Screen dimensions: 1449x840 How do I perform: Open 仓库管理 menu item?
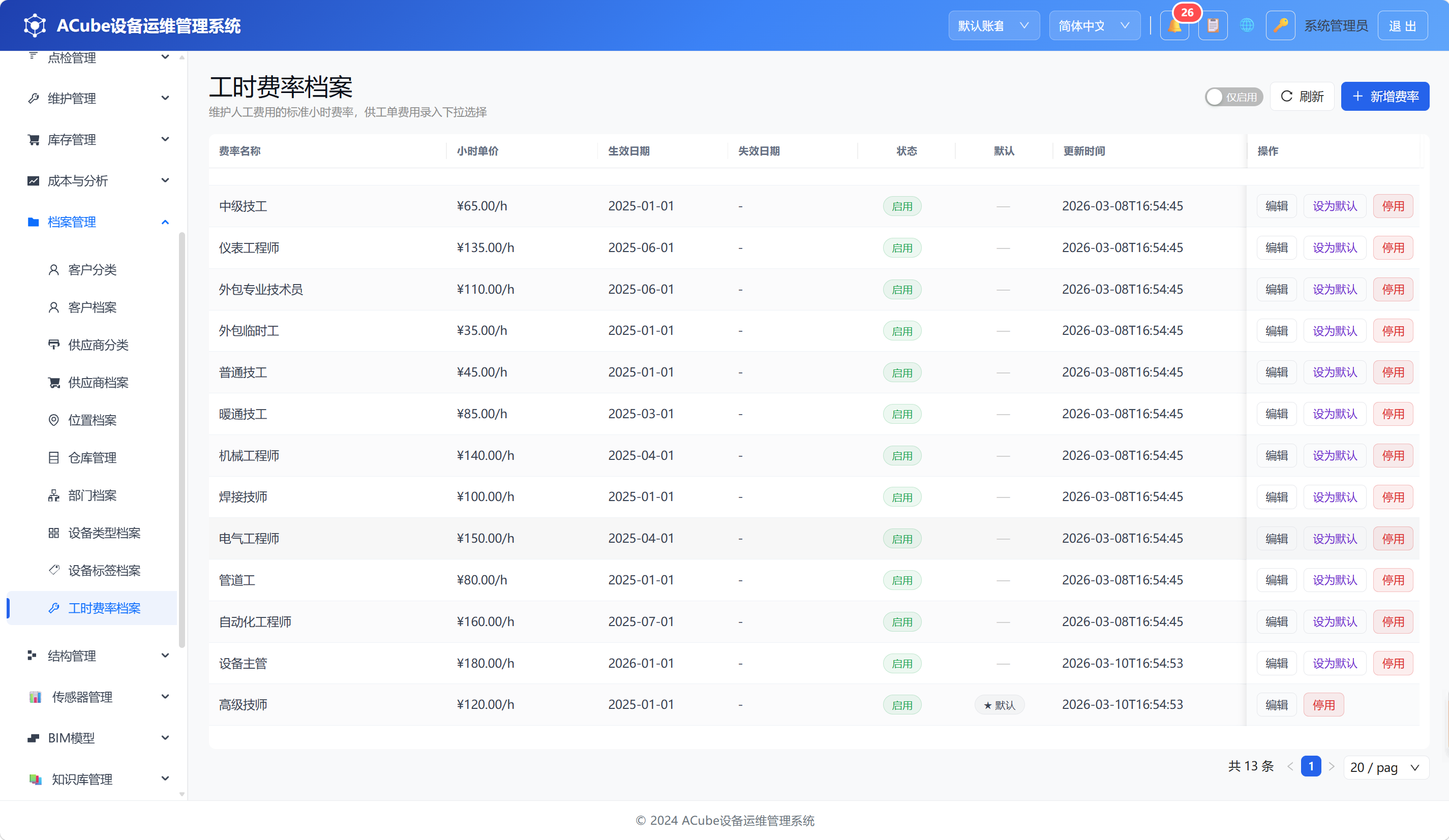tap(92, 458)
